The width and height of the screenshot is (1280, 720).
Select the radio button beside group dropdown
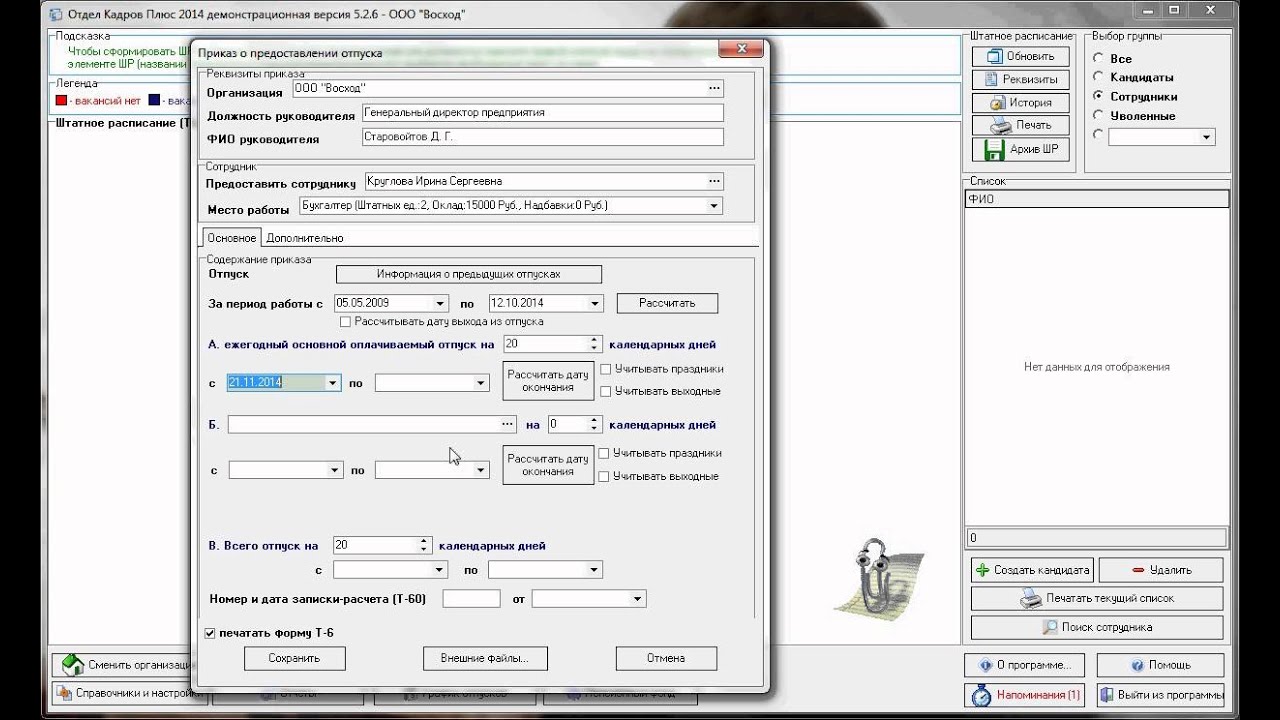click(x=1099, y=134)
